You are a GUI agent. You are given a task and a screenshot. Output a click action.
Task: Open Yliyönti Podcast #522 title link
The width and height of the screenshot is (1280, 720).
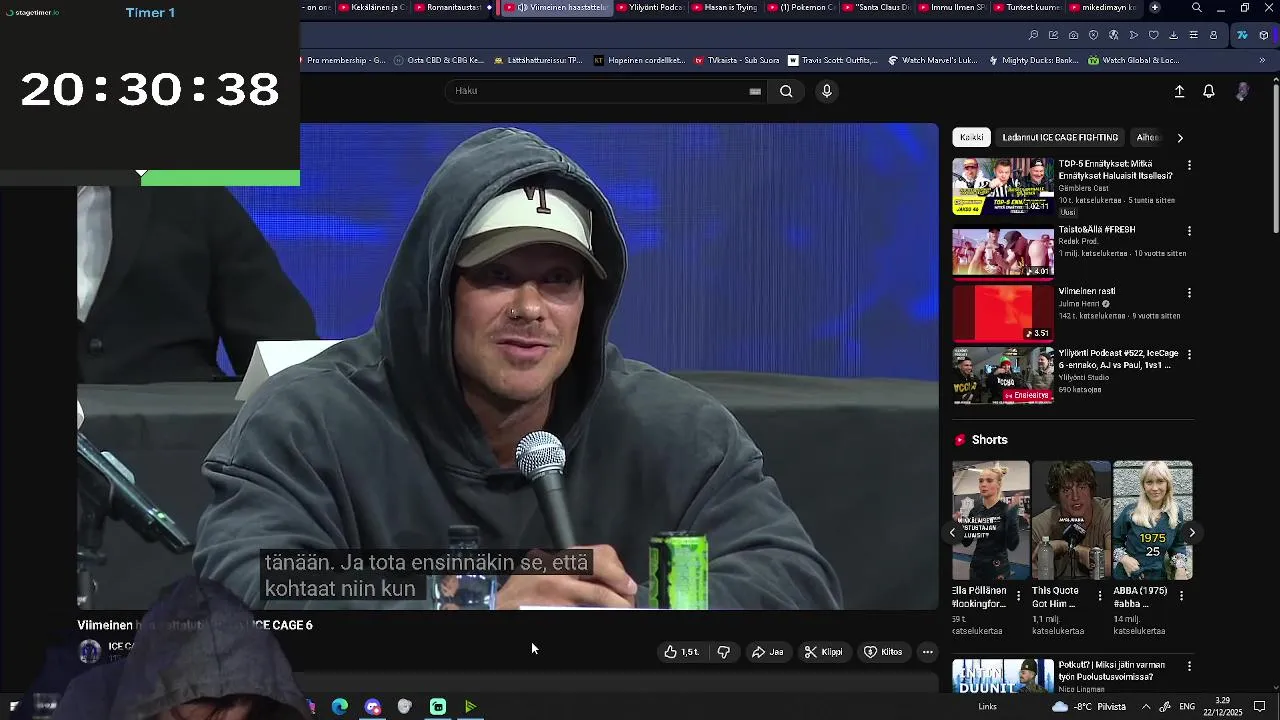[x=1118, y=359]
